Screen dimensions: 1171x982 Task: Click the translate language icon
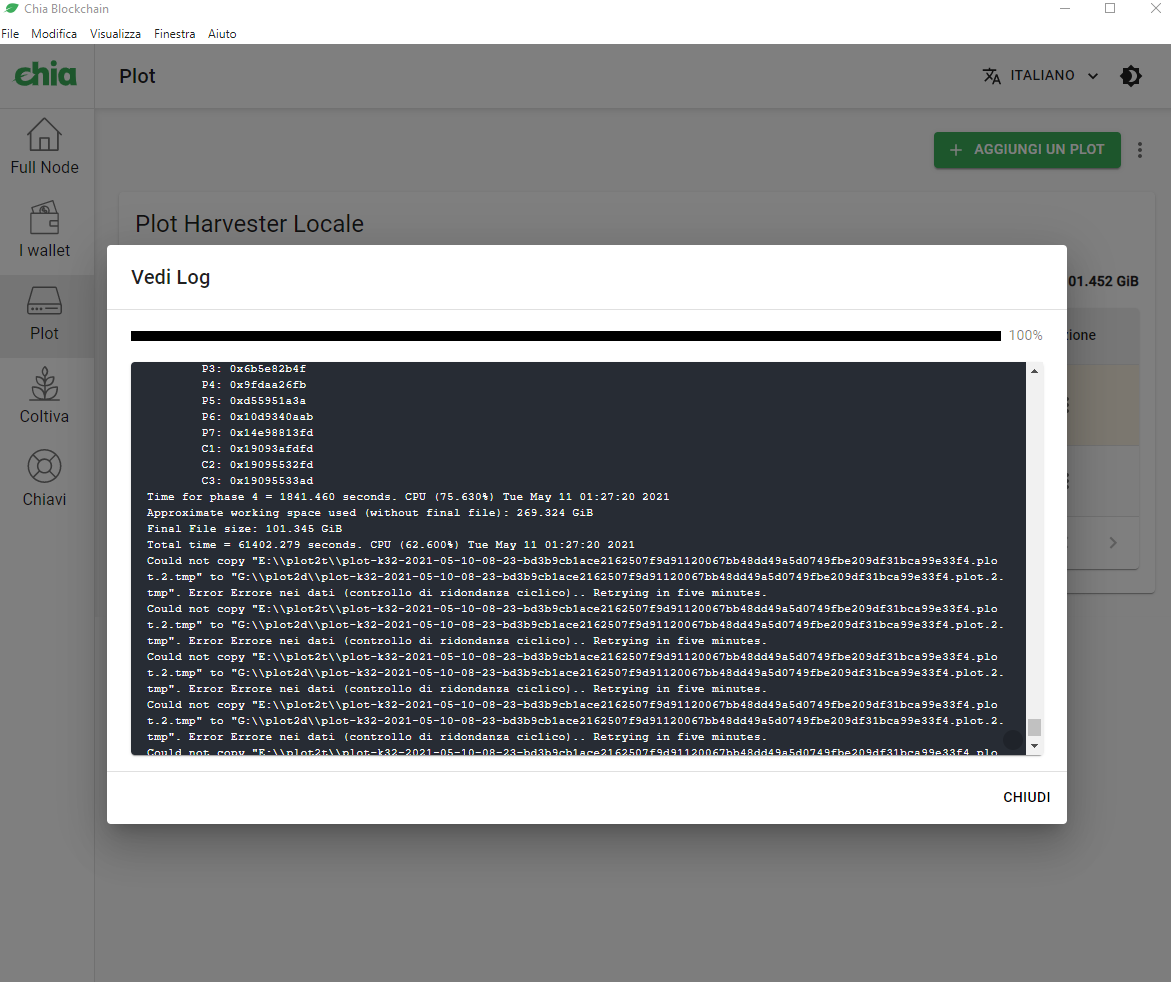[991, 75]
